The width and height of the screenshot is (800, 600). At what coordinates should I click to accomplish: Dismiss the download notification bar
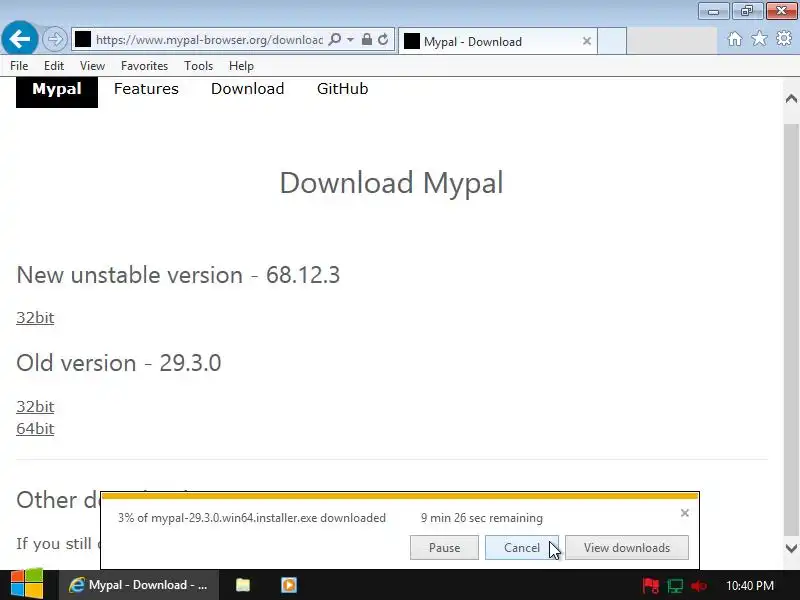click(685, 513)
